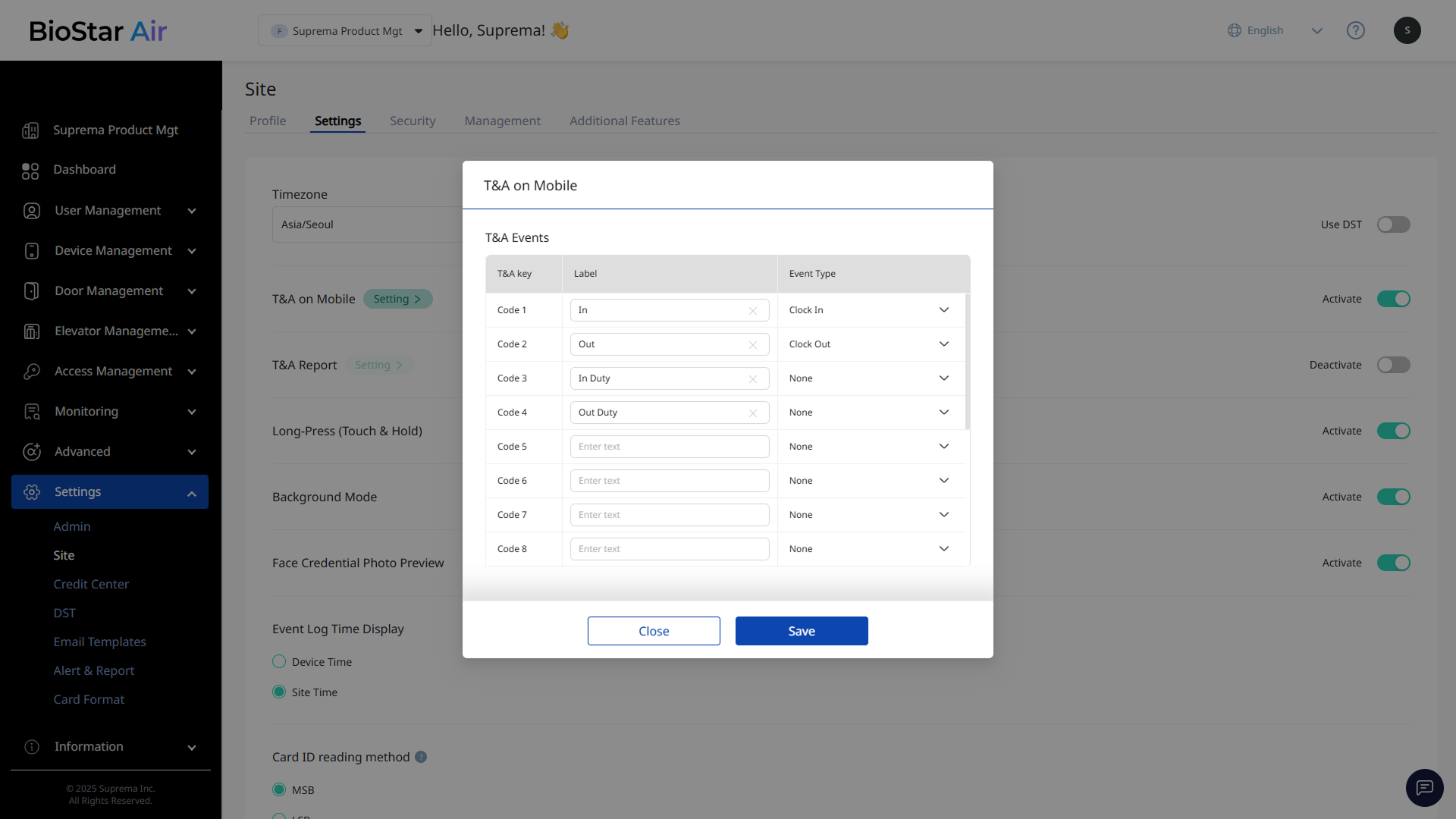The height and width of the screenshot is (819, 1456).
Task: Open the chat support bubble icon
Action: [1424, 788]
